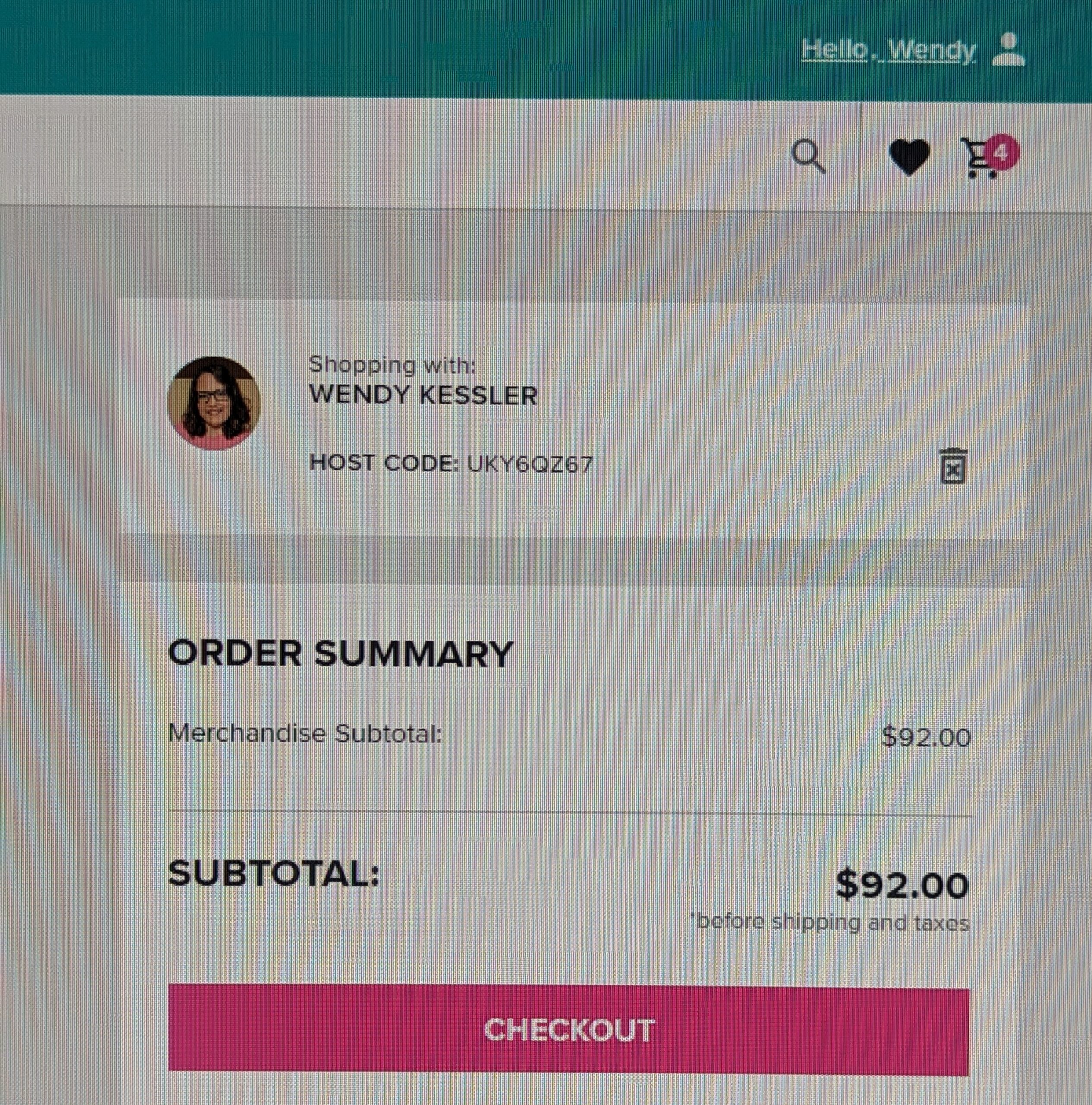This screenshot has height=1105, width=1092.
Task: Click the divider line above SUBTOTAL
Action: (x=570, y=813)
